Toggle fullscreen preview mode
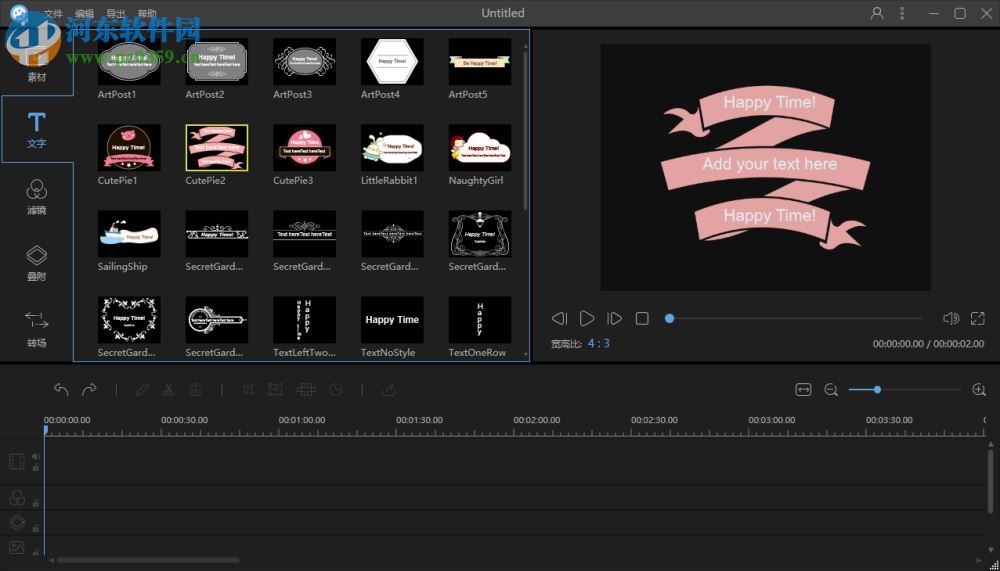Viewport: 1000px width, 571px height. point(978,319)
